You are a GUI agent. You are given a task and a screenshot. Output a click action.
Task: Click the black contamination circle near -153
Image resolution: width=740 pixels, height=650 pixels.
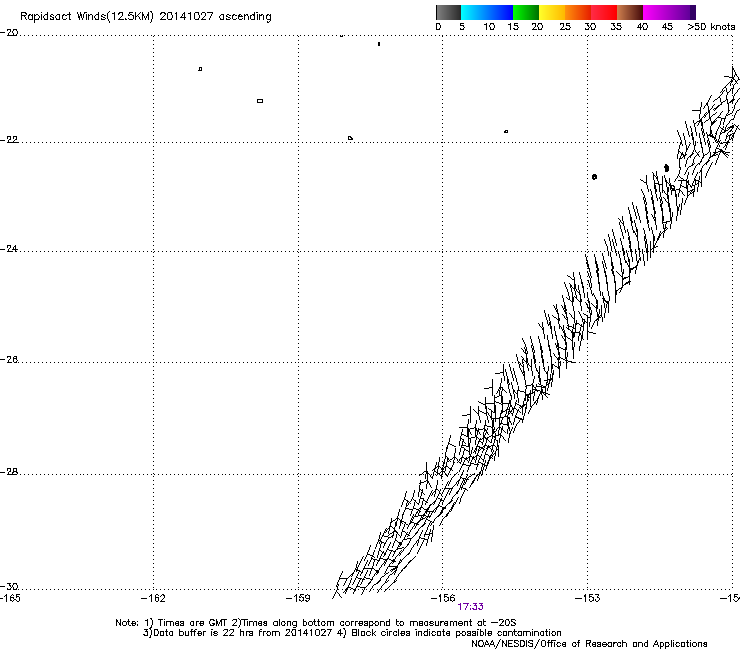tap(594, 177)
